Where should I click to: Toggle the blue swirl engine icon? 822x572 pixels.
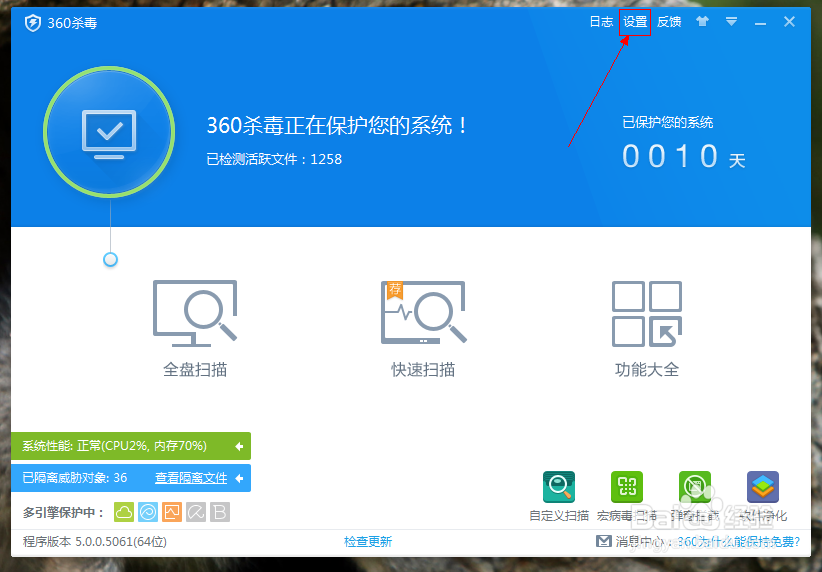click(148, 512)
